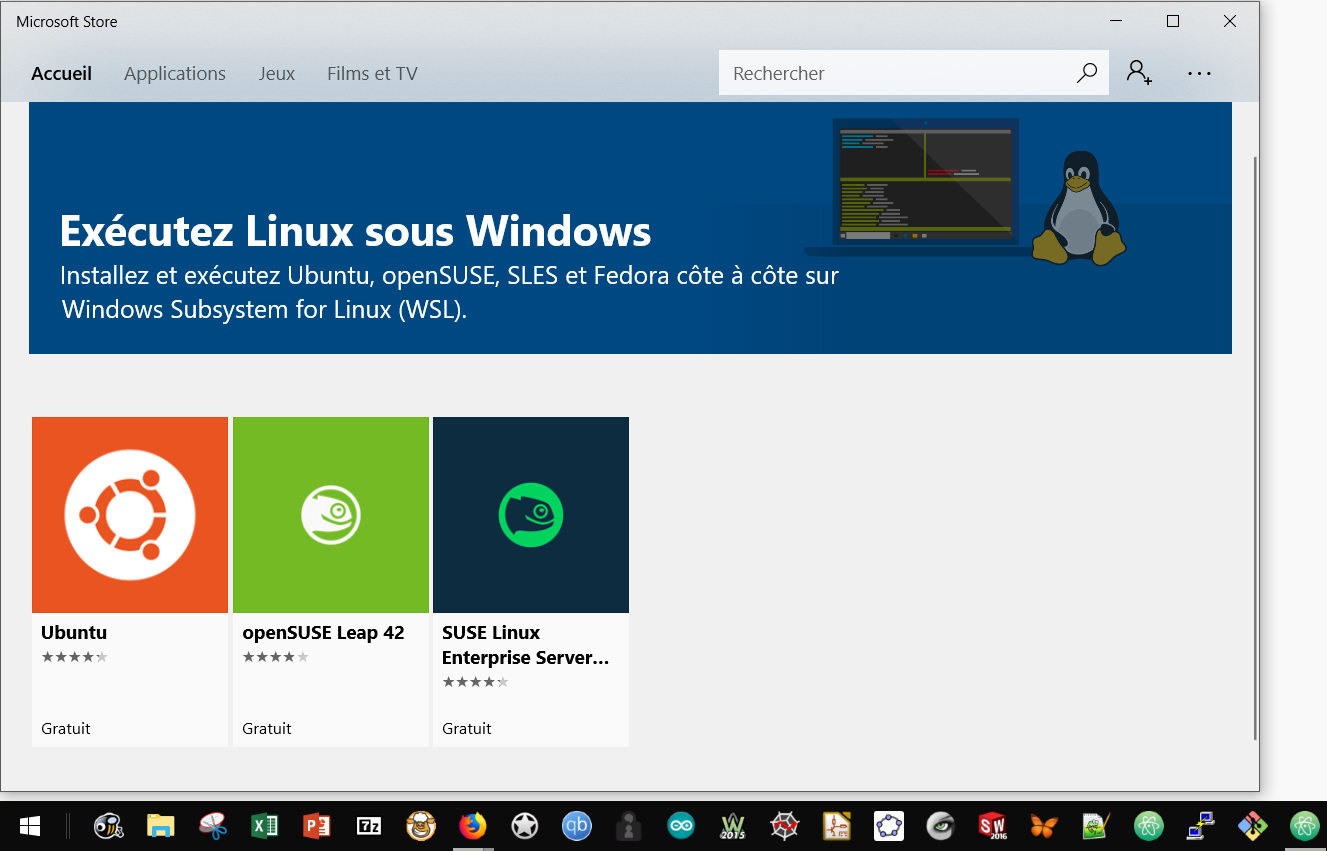The height and width of the screenshot is (851, 1327).
Task: Open Firefox from the taskbar
Action: point(472,826)
